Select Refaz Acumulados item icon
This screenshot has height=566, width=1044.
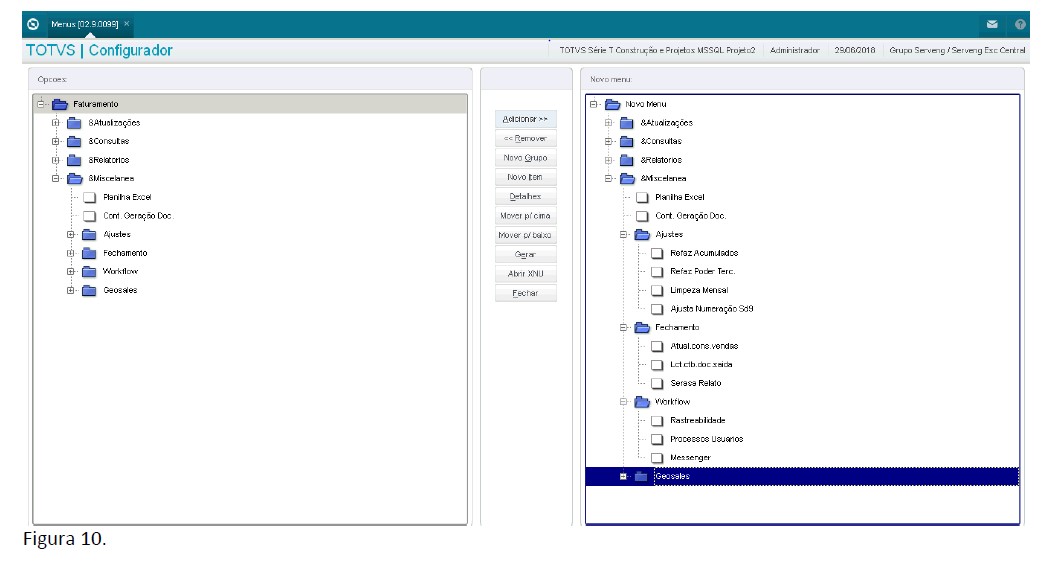[x=657, y=253]
